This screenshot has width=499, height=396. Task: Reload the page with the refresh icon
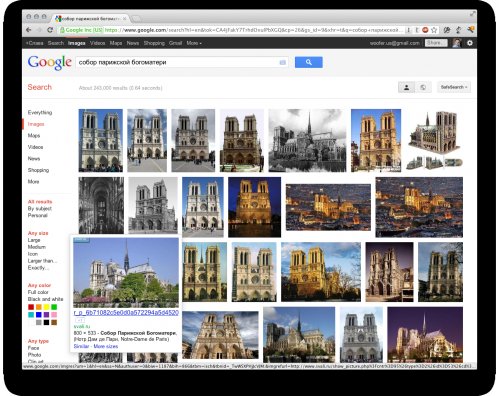click(x=50, y=30)
